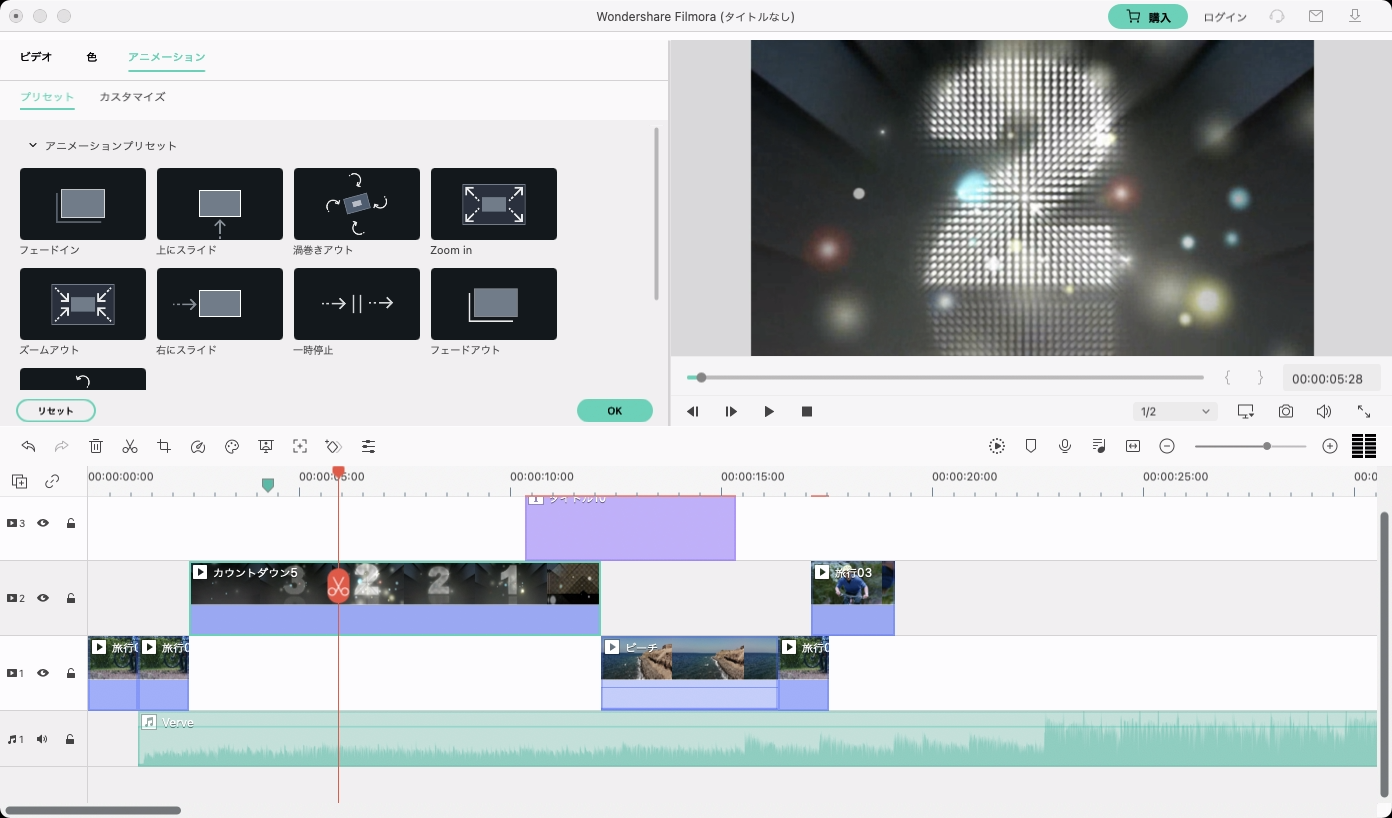This screenshot has width=1392, height=818.
Task: Play the preview video
Action: (769, 411)
